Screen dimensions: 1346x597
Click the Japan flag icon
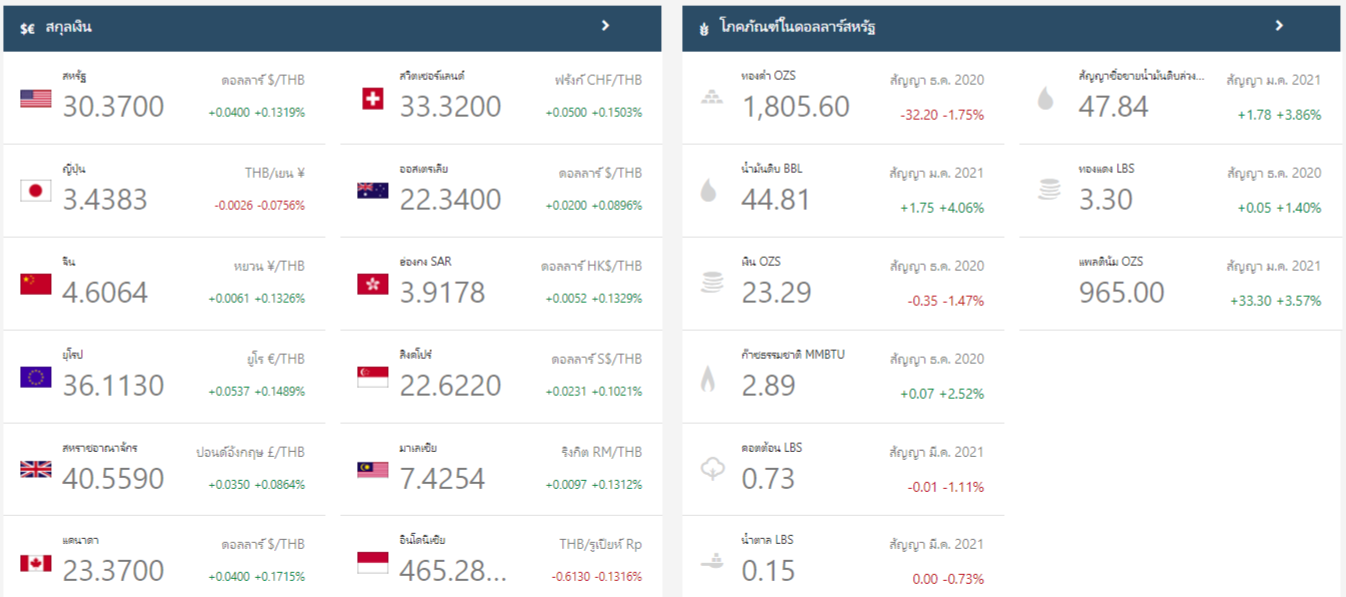pos(35,191)
